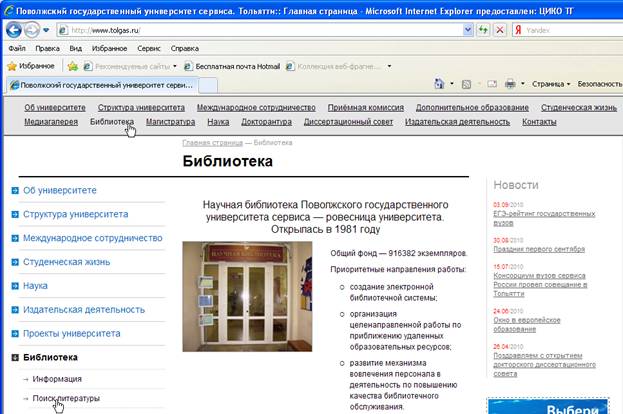Open a new blank browser tab
623x414 pixels.
pyautogui.click(x=208, y=85)
